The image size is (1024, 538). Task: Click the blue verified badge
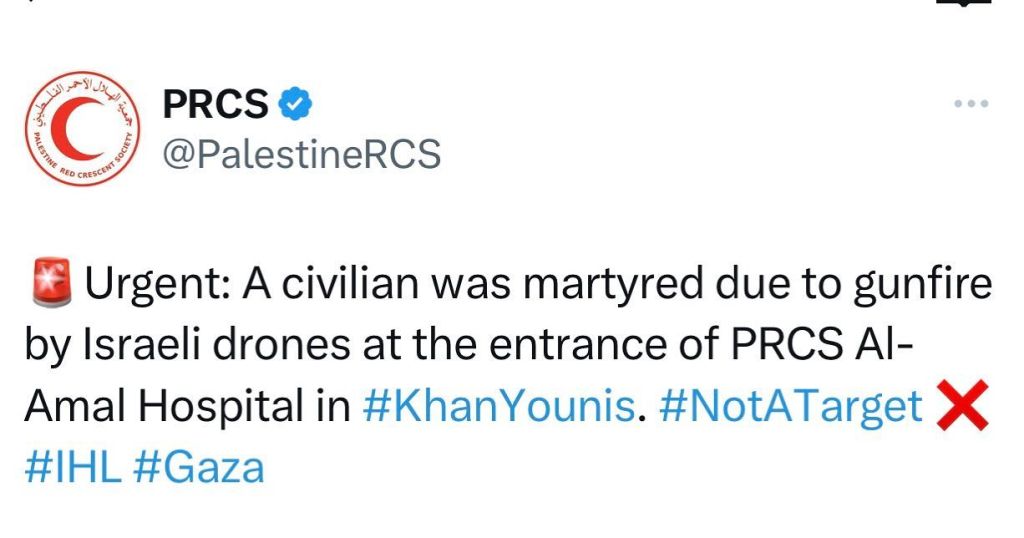pyautogui.click(x=295, y=104)
